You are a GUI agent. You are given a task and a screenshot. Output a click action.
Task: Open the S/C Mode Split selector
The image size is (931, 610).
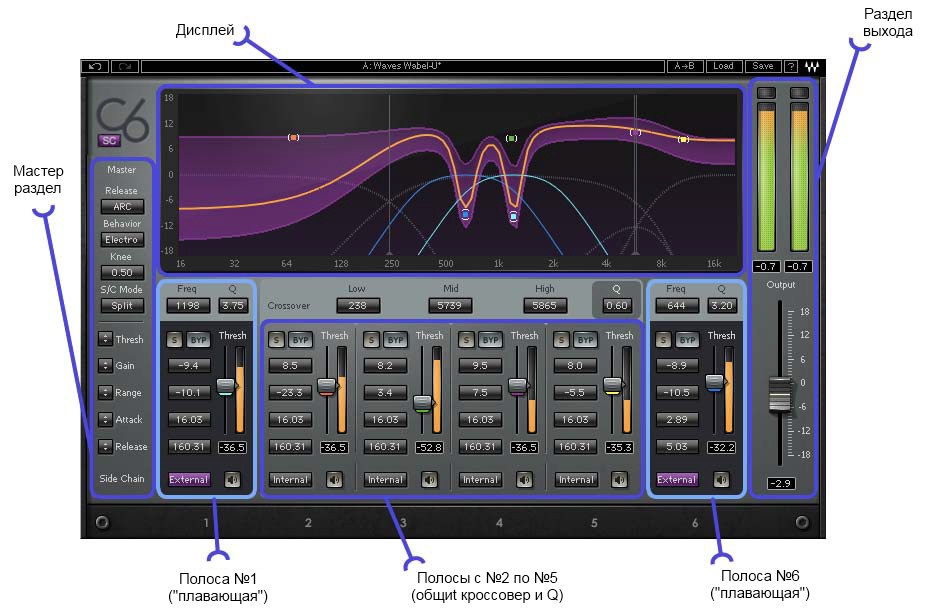tap(121, 306)
